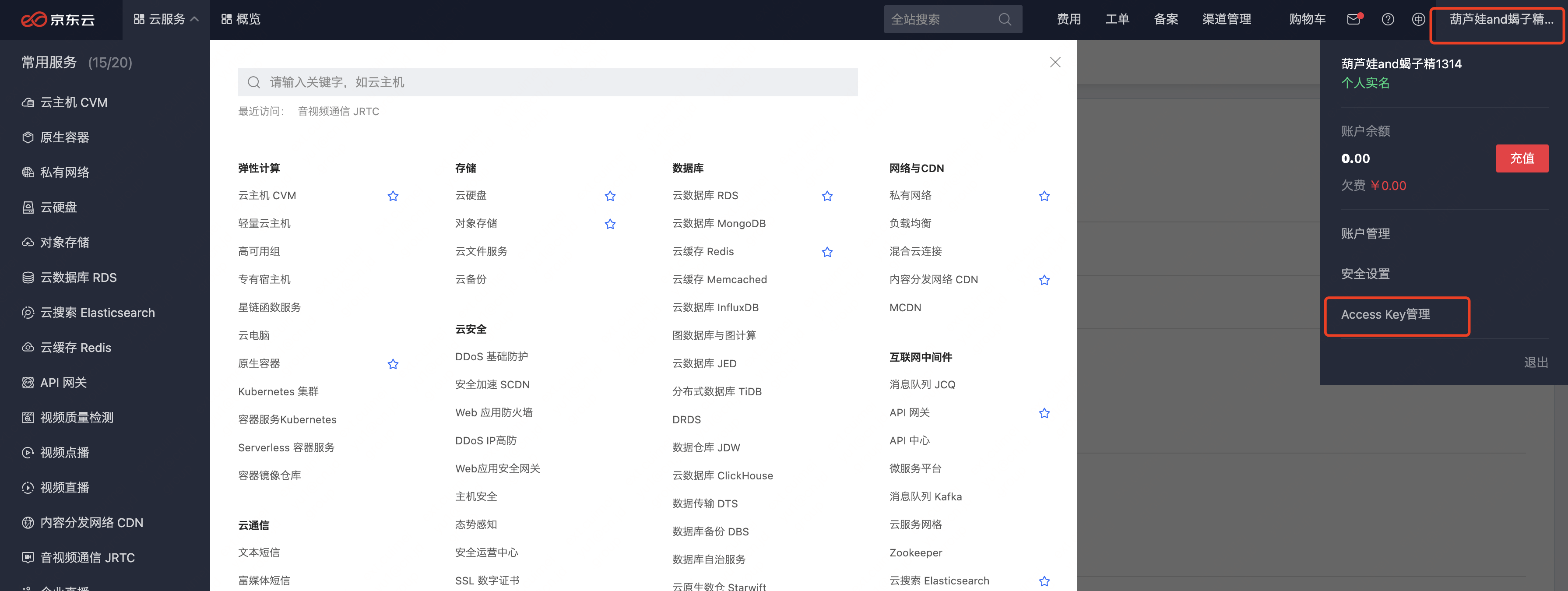The height and width of the screenshot is (591, 1568).
Task: Click the native container sidebar icon
Action: click(28, 137)
